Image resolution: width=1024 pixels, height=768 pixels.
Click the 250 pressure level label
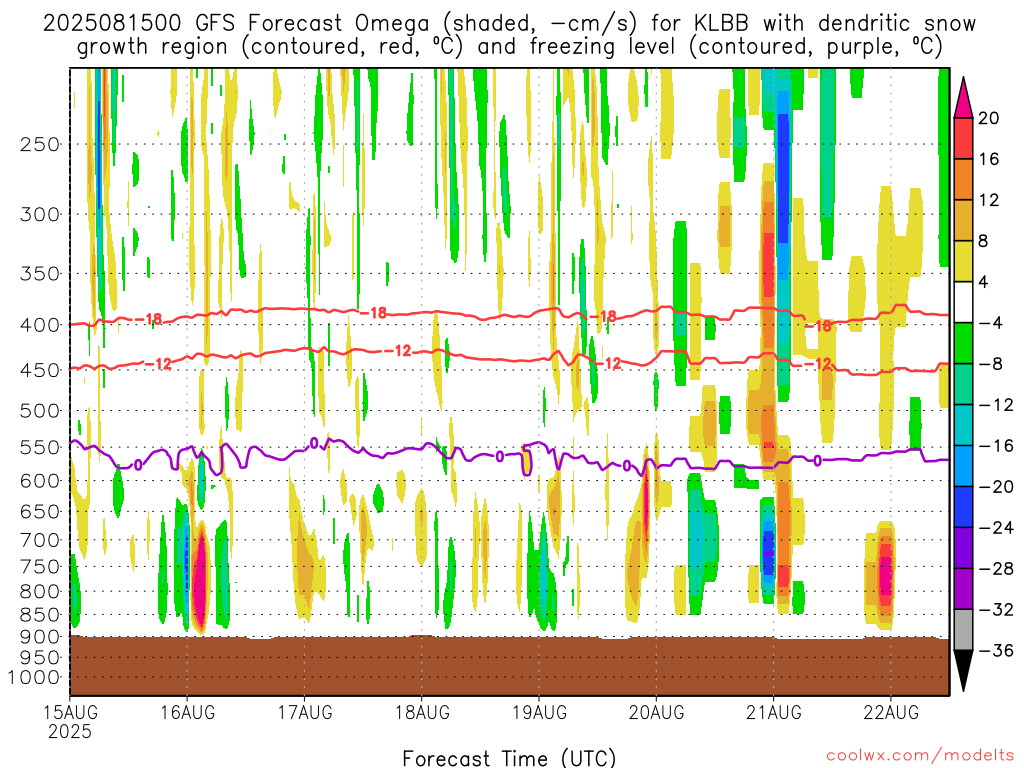[39, 144]
